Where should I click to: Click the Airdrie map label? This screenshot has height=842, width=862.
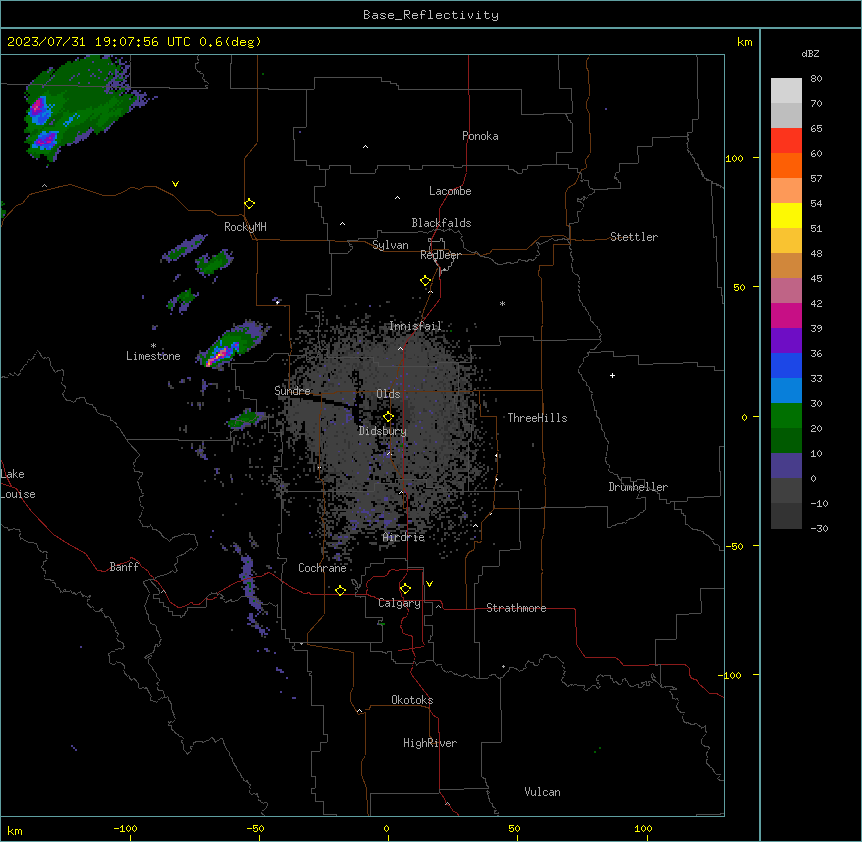tap(404, 537)
